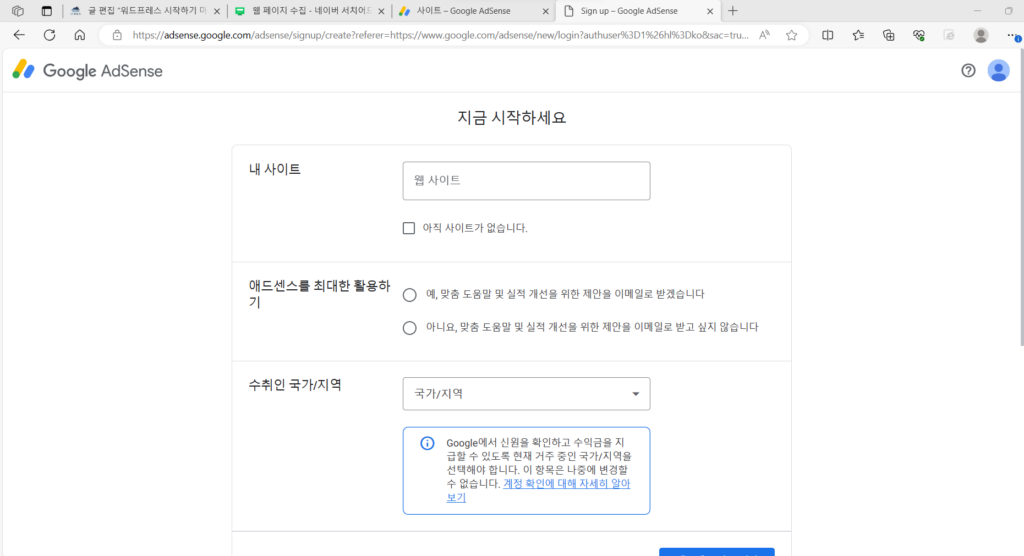Click the Google AdSense logo
Viewport: 1024px width, 556px height.
[88, 71]
